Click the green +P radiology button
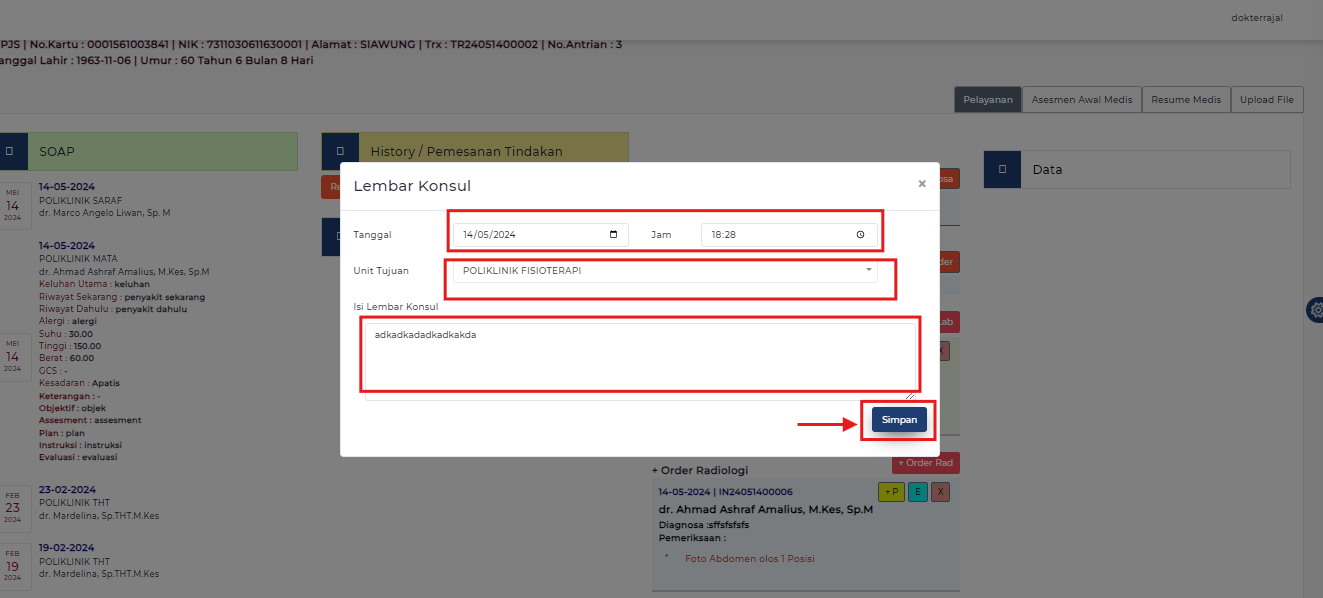 click(890, 492)
